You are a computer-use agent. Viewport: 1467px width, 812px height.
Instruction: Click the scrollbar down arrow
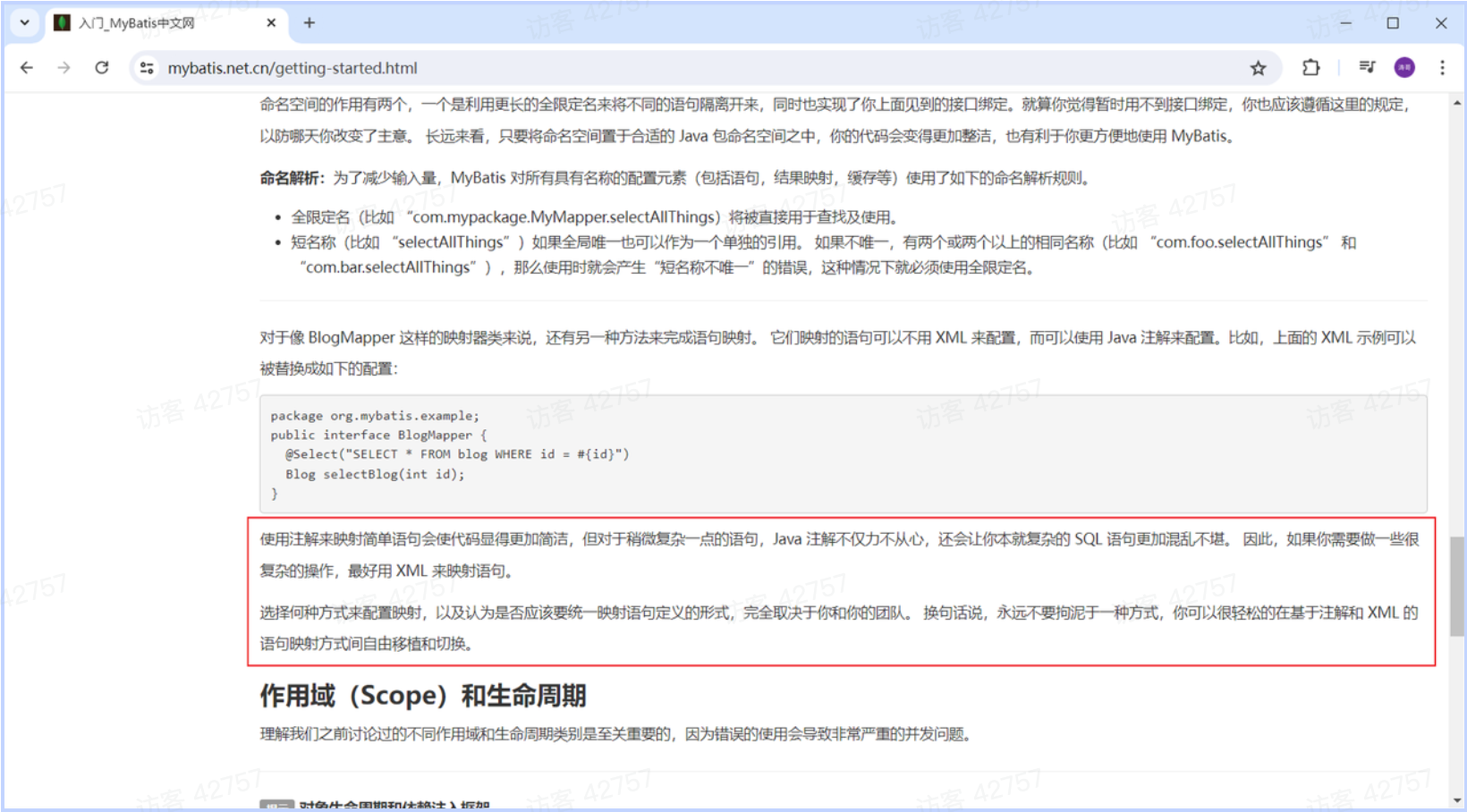click(1457, 800)
